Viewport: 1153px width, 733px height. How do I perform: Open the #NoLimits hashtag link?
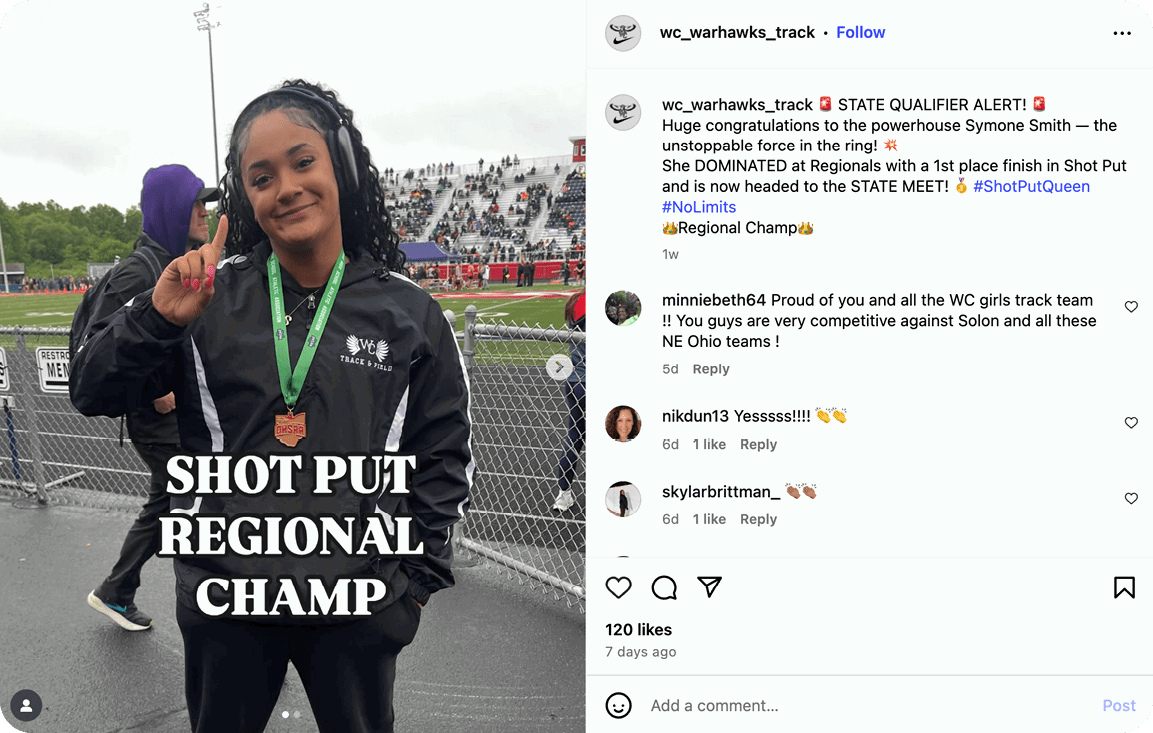pos(699,207)
